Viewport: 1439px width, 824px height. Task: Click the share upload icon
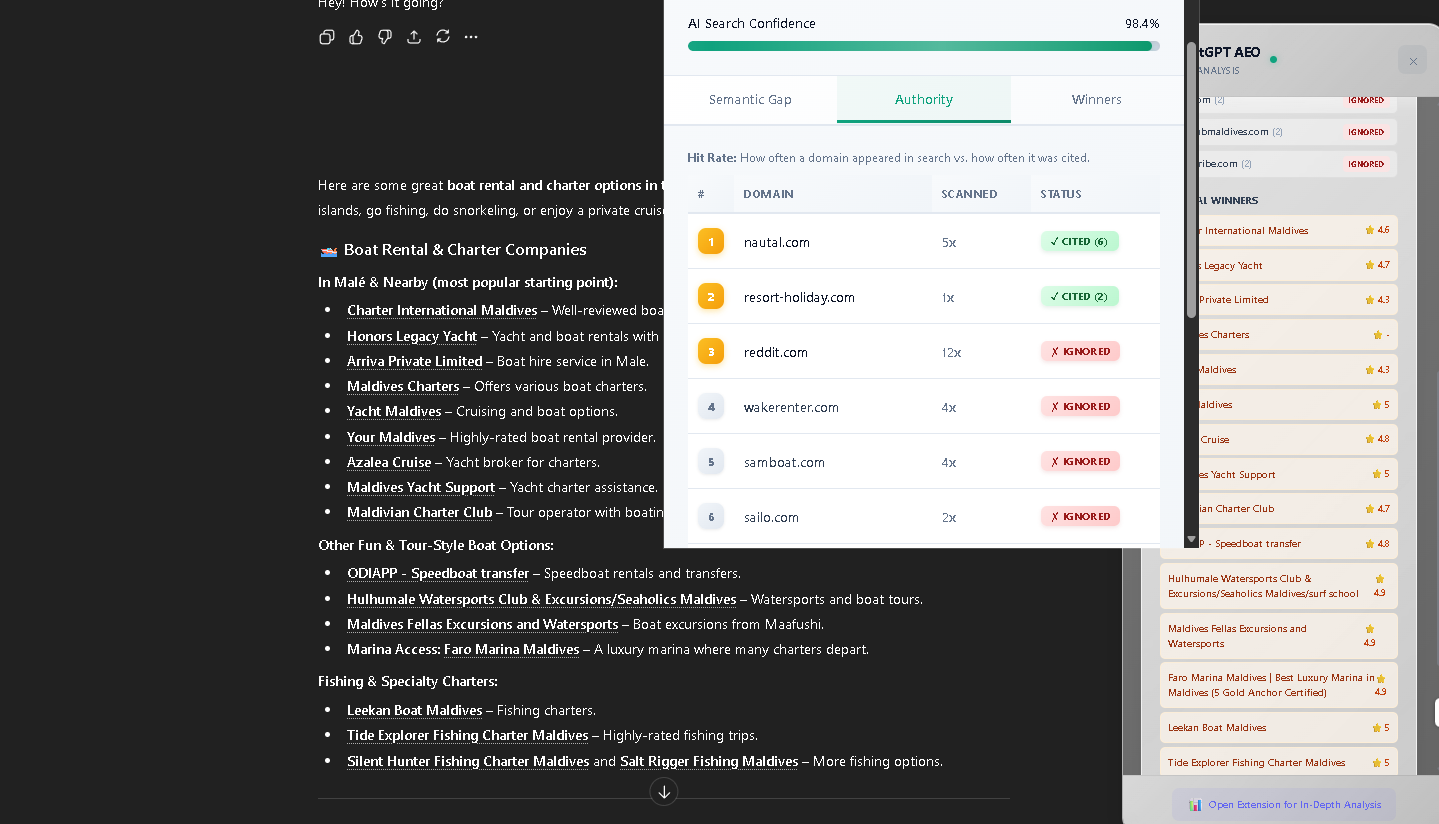(414, 37)
